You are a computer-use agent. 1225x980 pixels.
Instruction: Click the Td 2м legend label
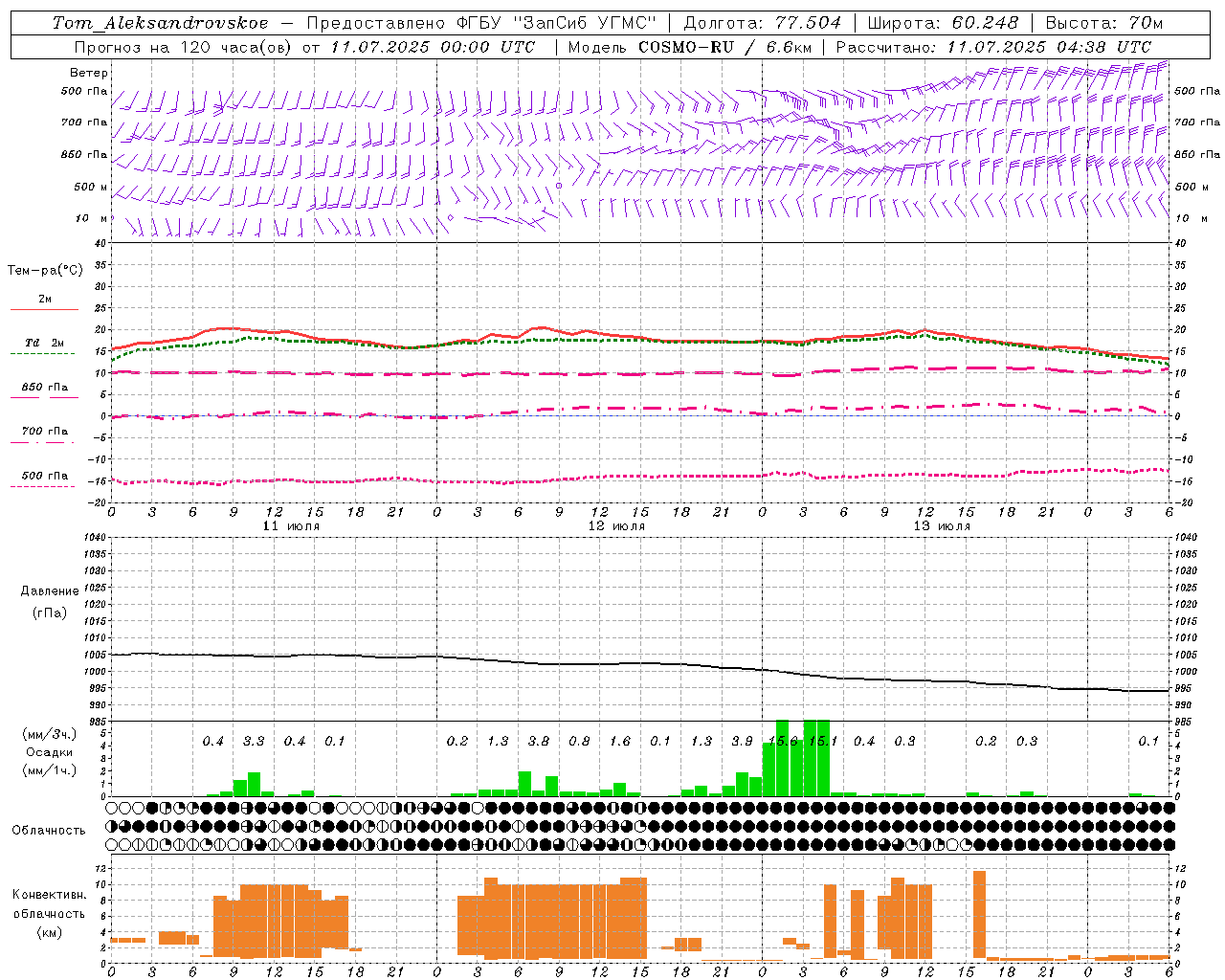44,343
